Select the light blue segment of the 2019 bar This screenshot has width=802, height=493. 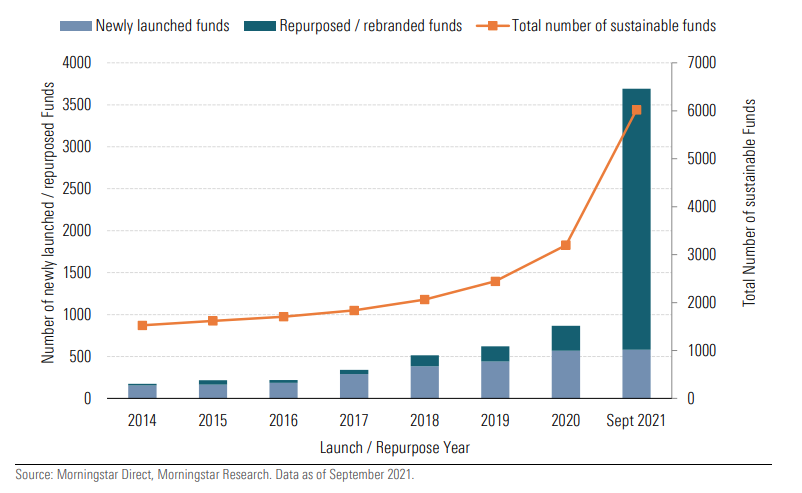click(x=495, y=379)
